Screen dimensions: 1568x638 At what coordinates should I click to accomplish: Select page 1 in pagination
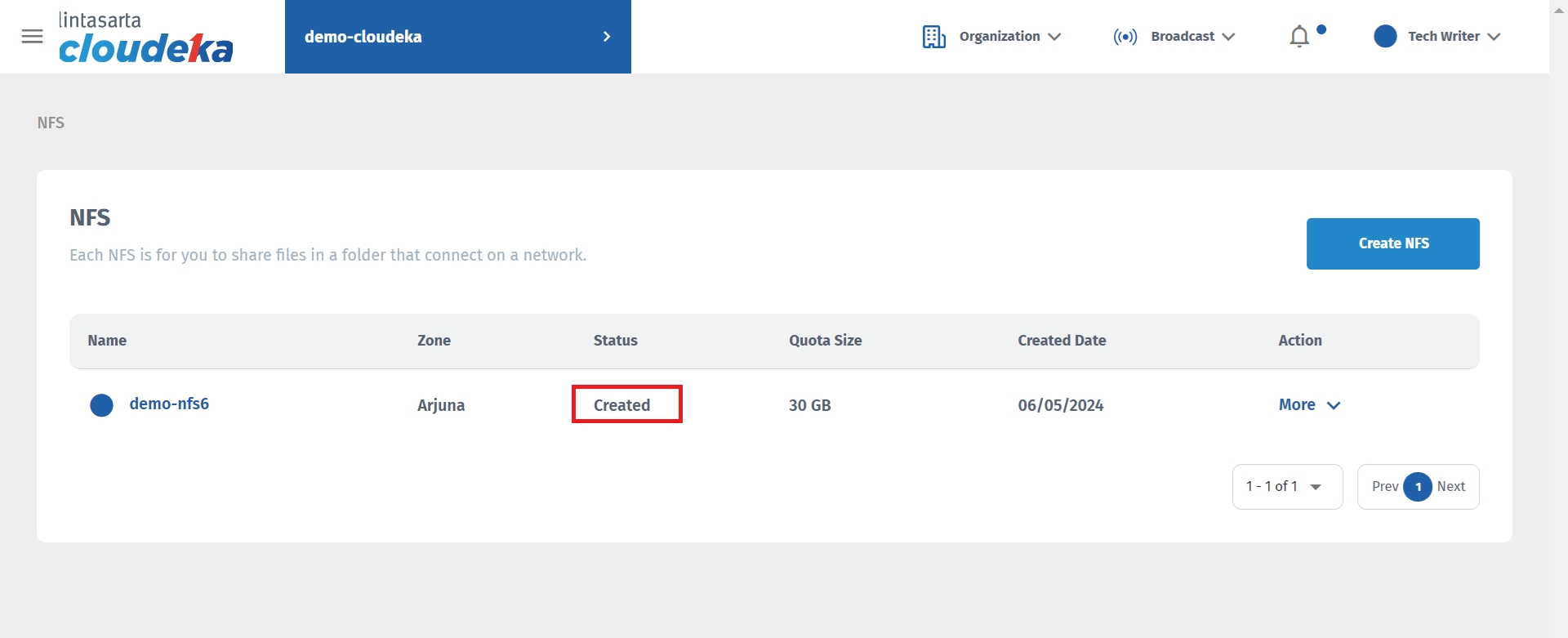click(x=1418, y=487)
